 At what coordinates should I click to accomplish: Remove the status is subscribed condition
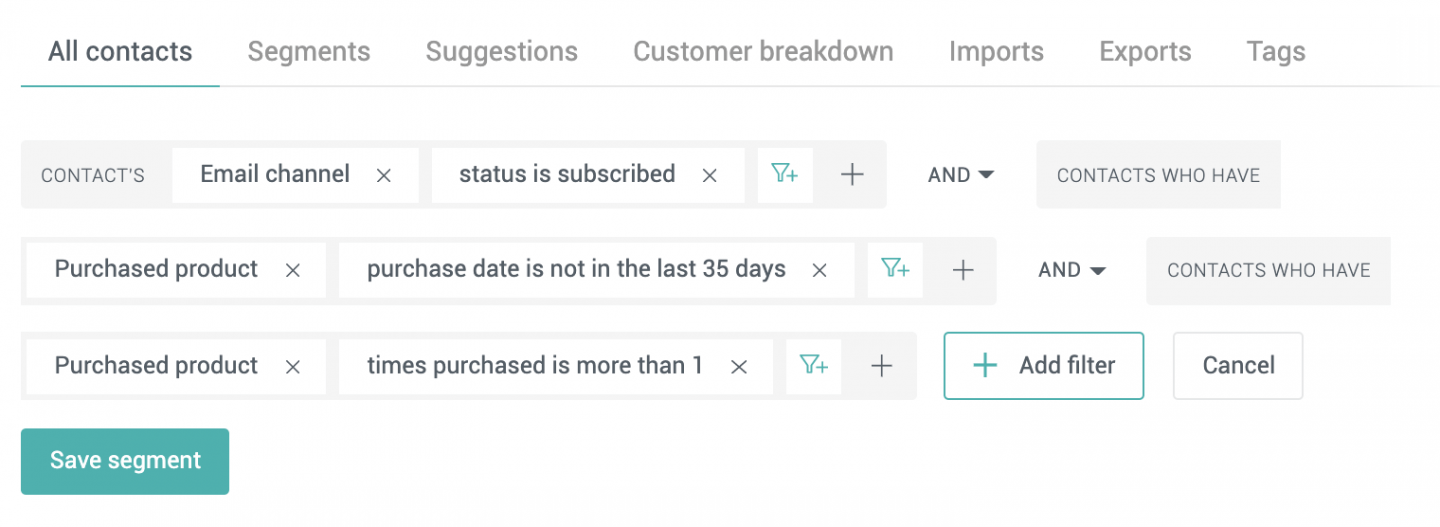point(709,175)
